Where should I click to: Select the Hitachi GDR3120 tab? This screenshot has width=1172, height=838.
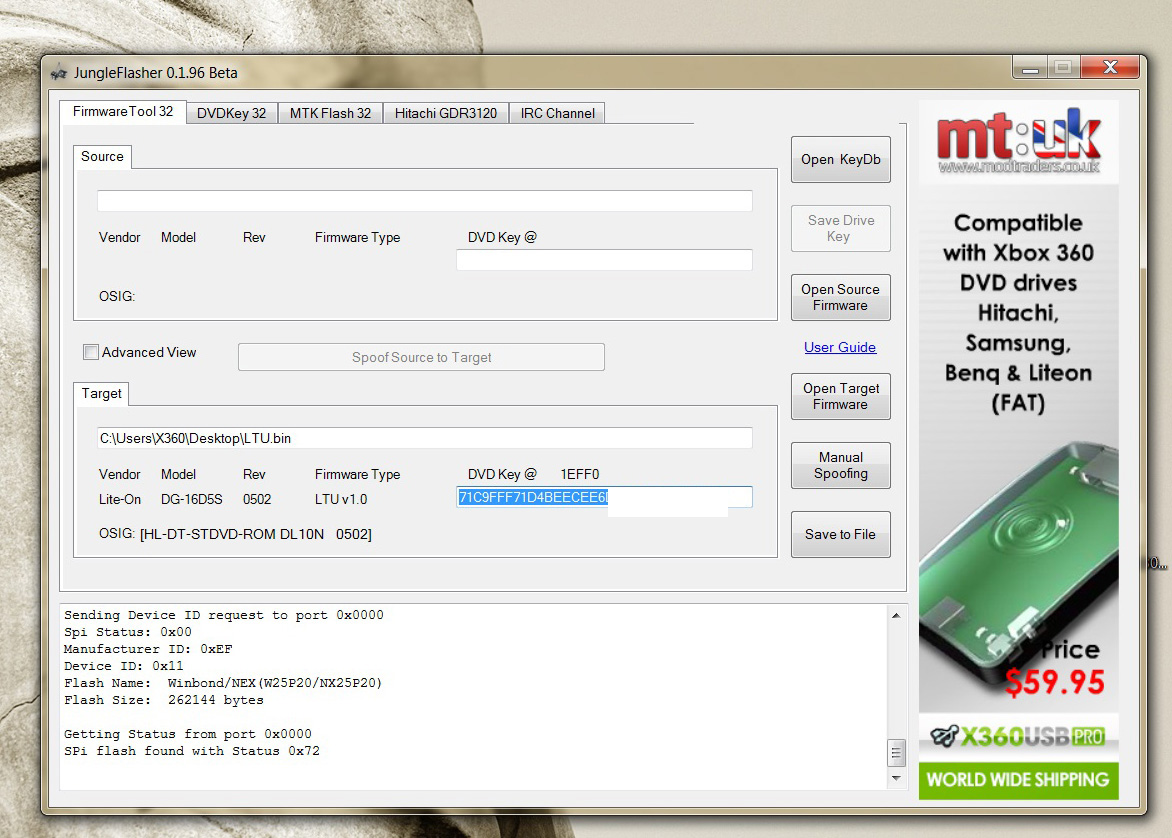click(445, 113)
